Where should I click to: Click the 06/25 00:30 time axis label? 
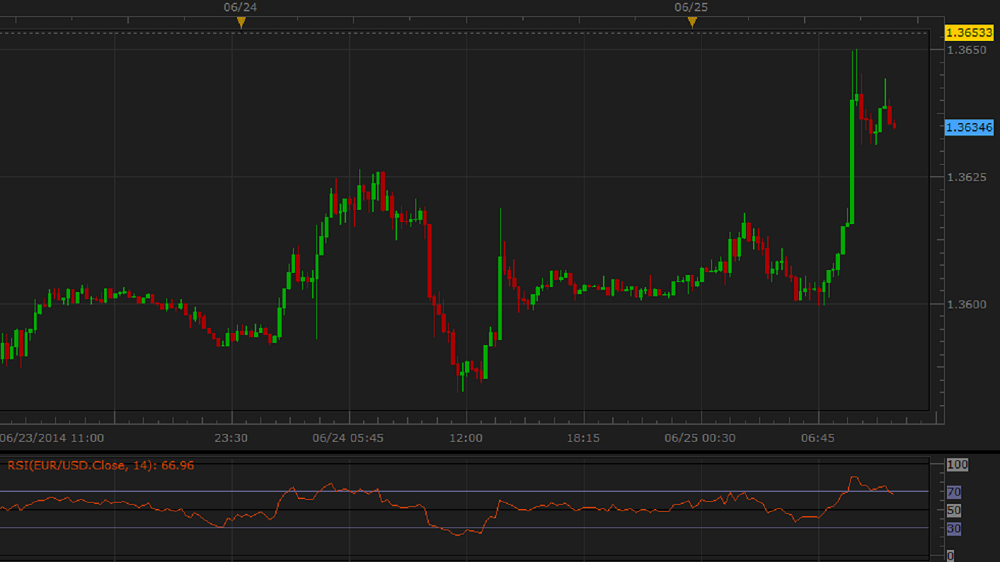point(700,438)
